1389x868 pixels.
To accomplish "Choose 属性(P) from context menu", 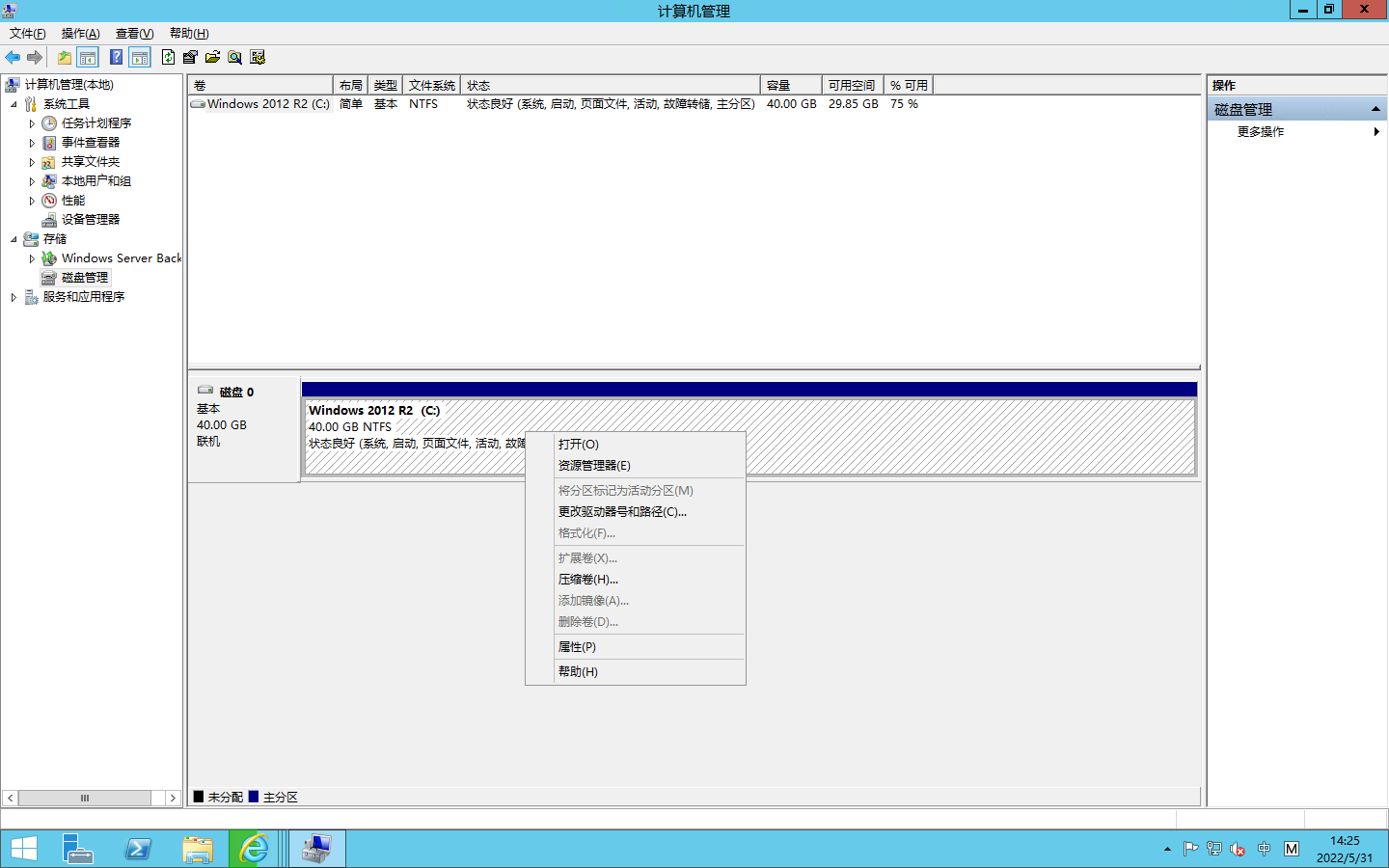I will [577, 647].
